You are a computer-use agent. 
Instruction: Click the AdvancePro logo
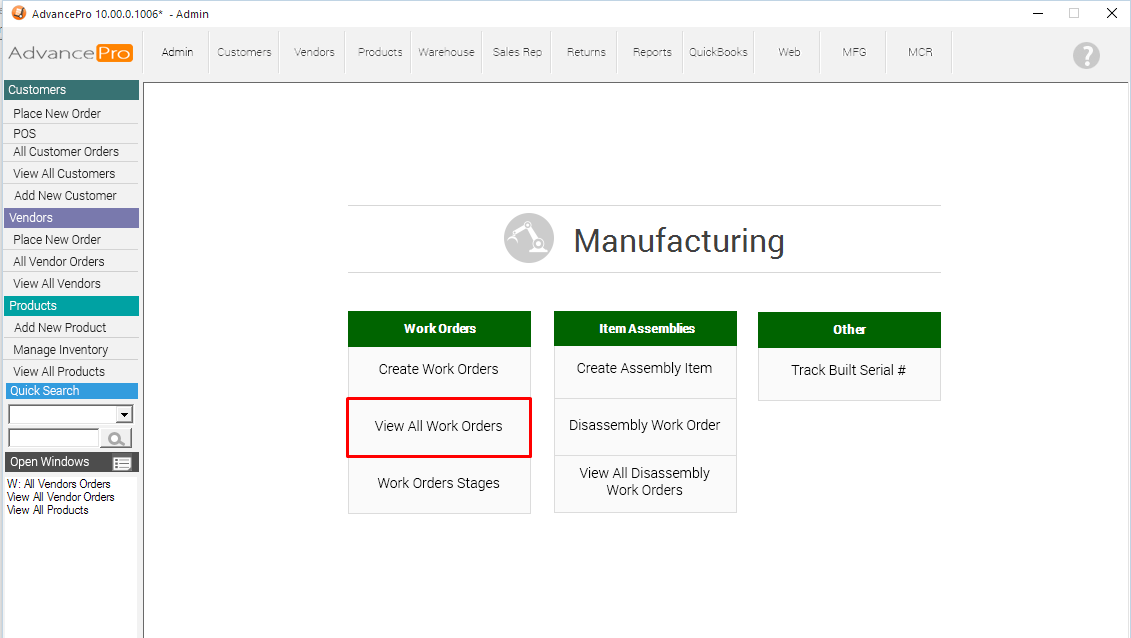tap(70, 53)
